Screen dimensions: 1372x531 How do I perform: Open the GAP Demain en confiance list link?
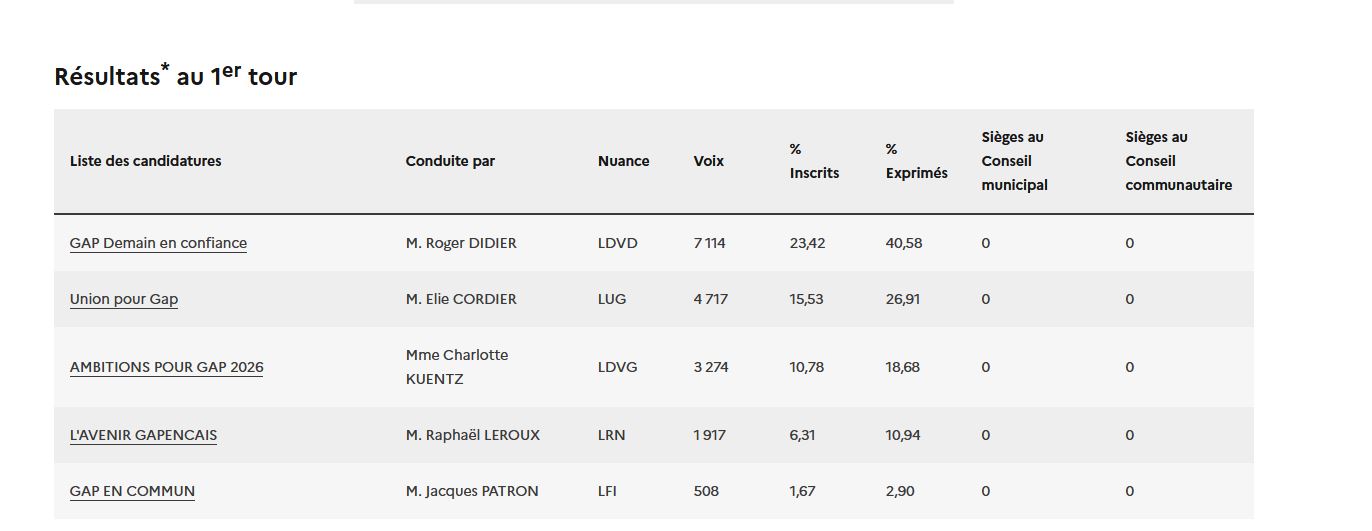click(158, 243)
